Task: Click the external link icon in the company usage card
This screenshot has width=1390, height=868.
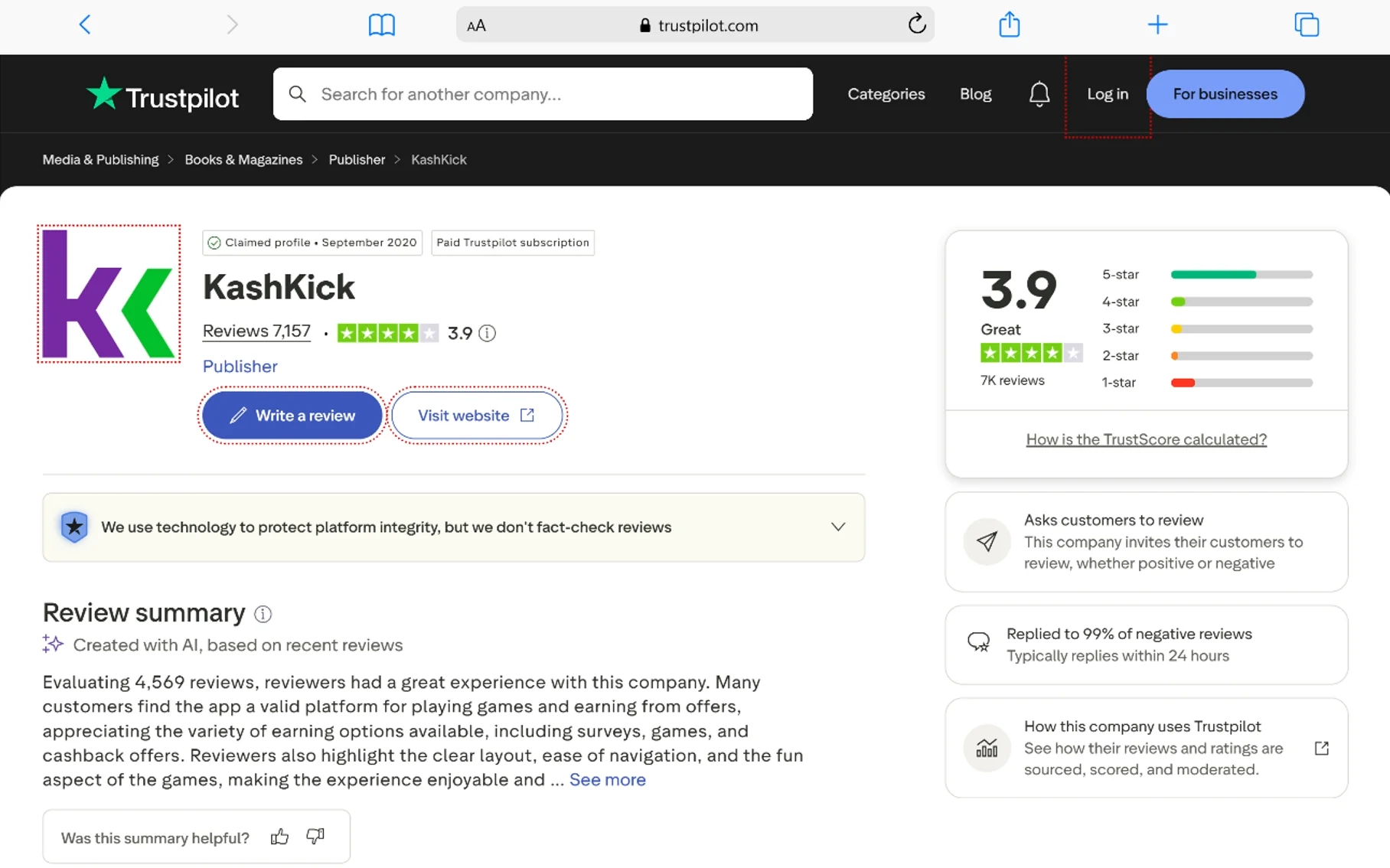Action: point(1321,749)
